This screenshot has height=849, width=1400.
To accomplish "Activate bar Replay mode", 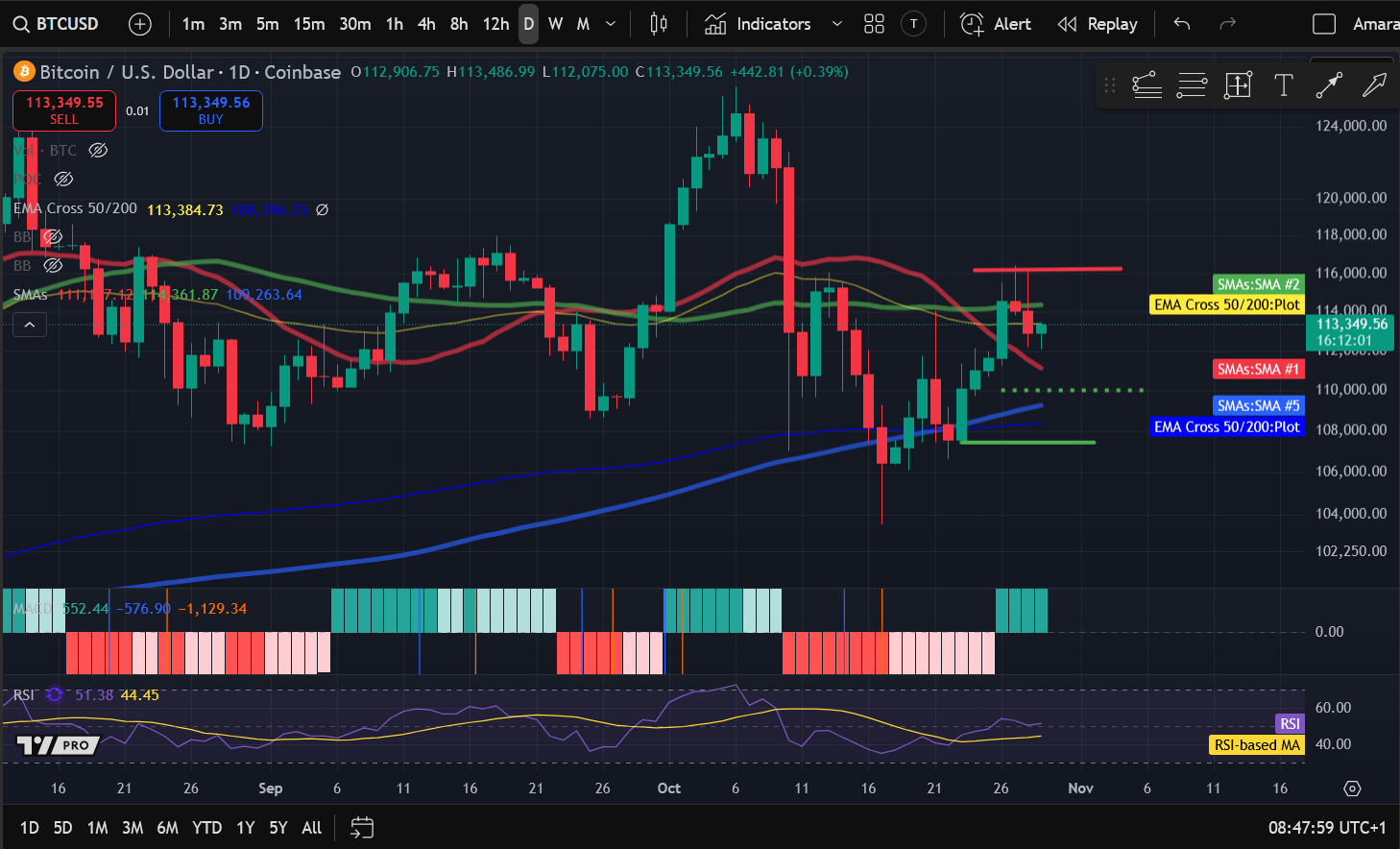I will click(x=1098, y=23).
